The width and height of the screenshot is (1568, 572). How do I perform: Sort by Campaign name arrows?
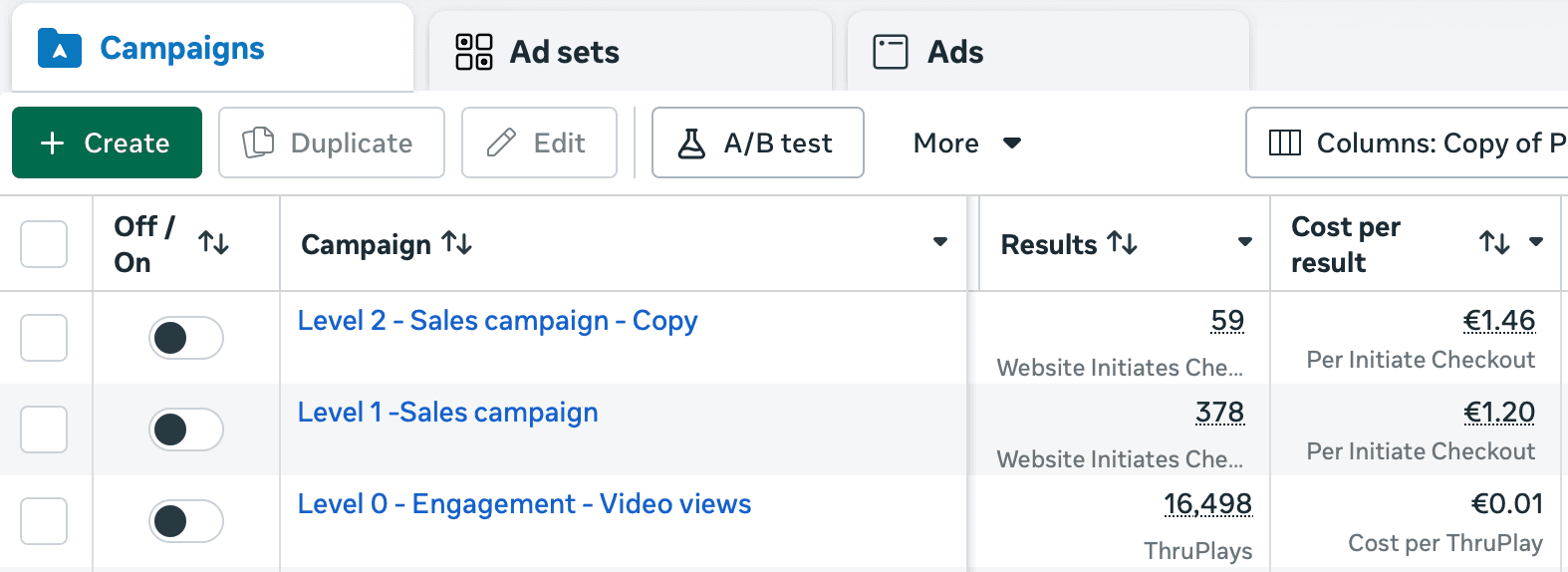click(457, 242)
